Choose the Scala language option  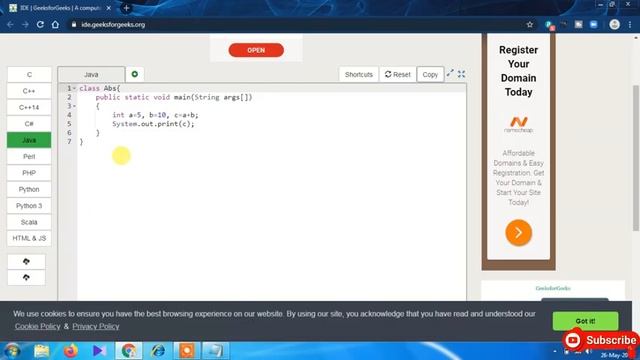29,222
